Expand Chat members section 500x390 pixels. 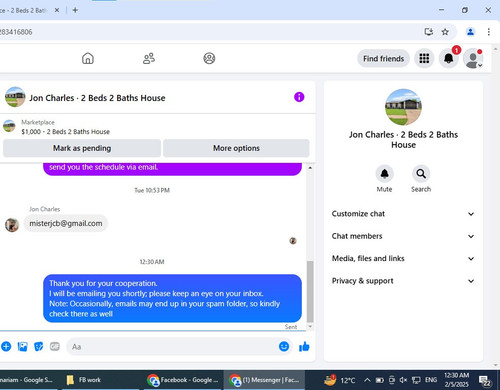[403, 236]
